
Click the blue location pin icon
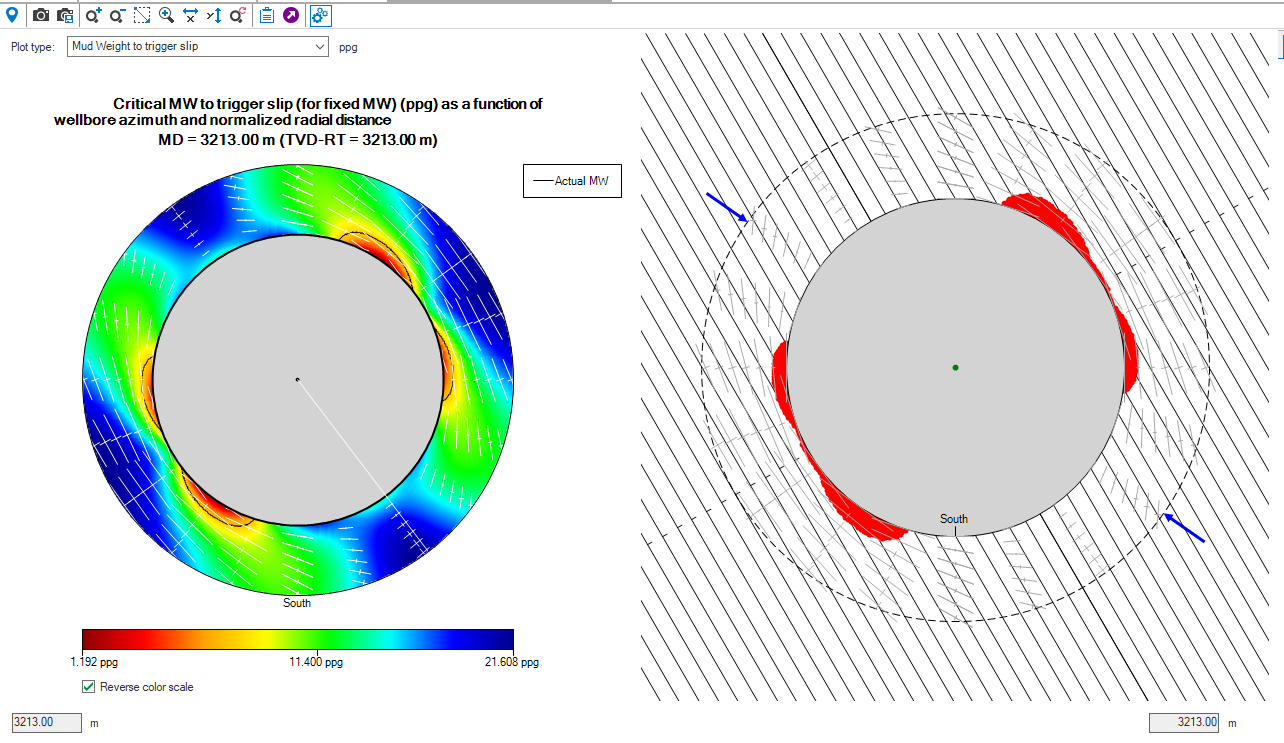[12, 15]
